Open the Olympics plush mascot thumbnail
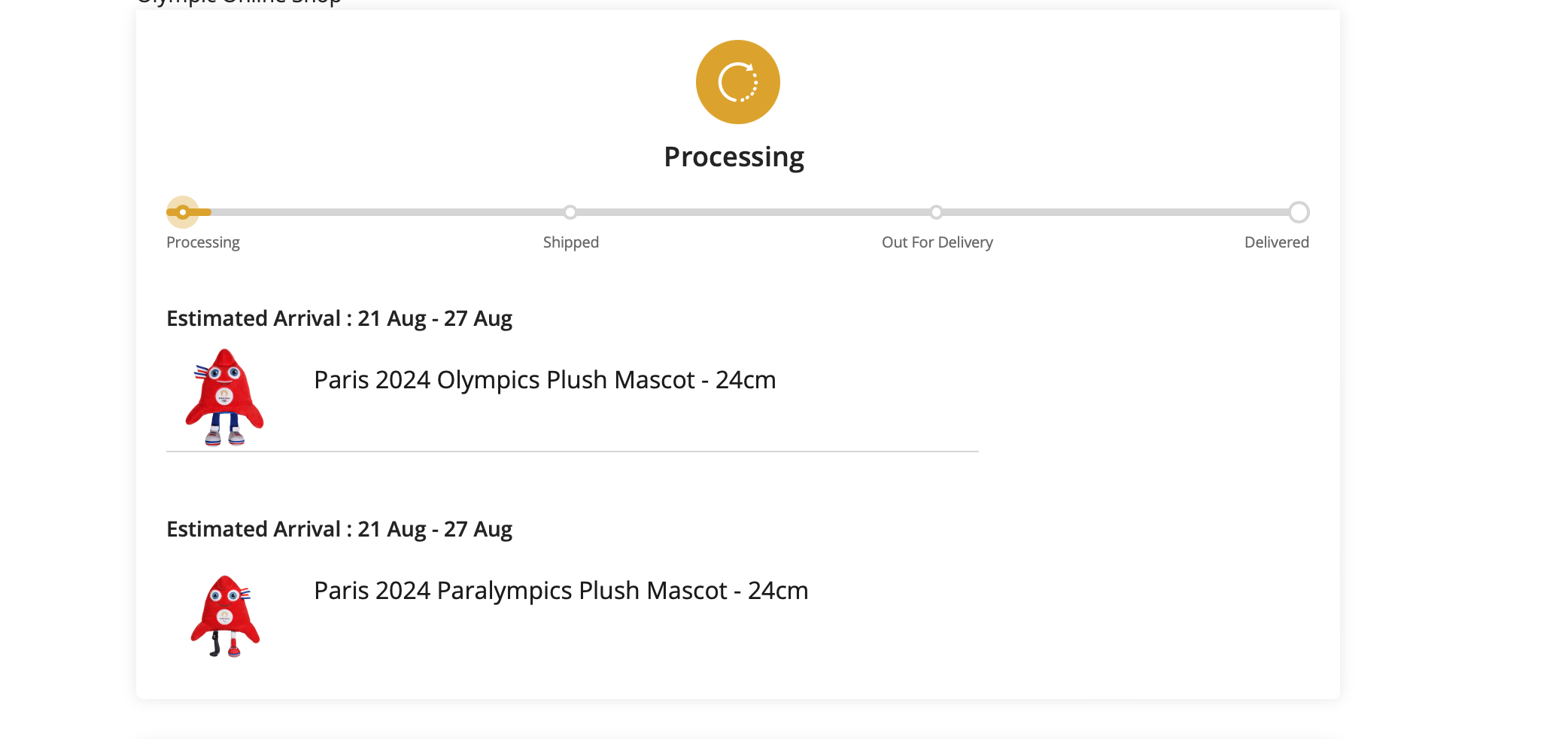The image size is (1568, 739). click(224, 397)
